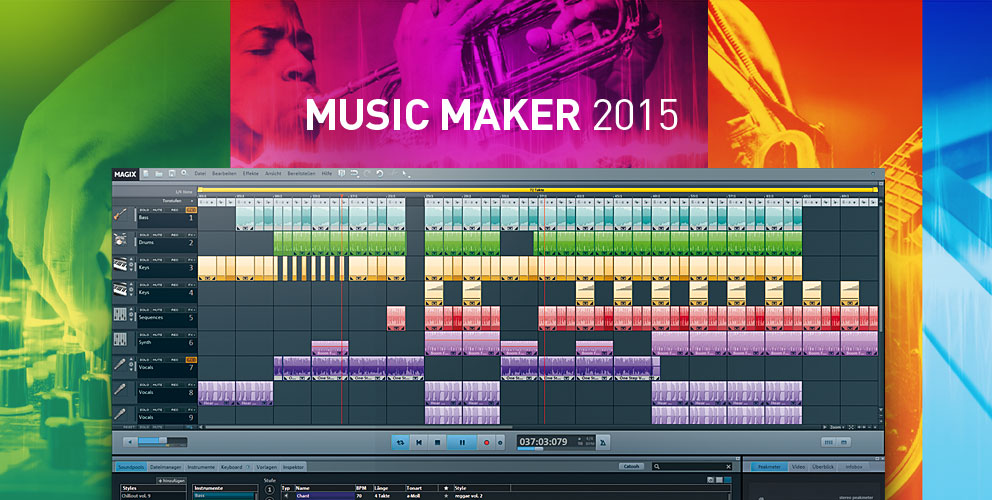
Task: Click the drum kit icon on track 2
Action: pos(120,239)
